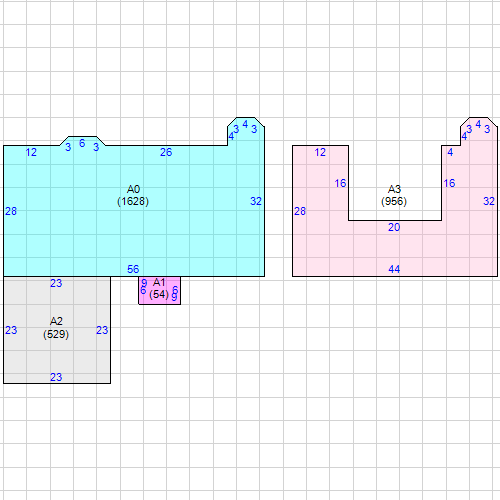Select the 28 dimension on A3's left wall
The image size is (500, 500).
click(300, 211)
